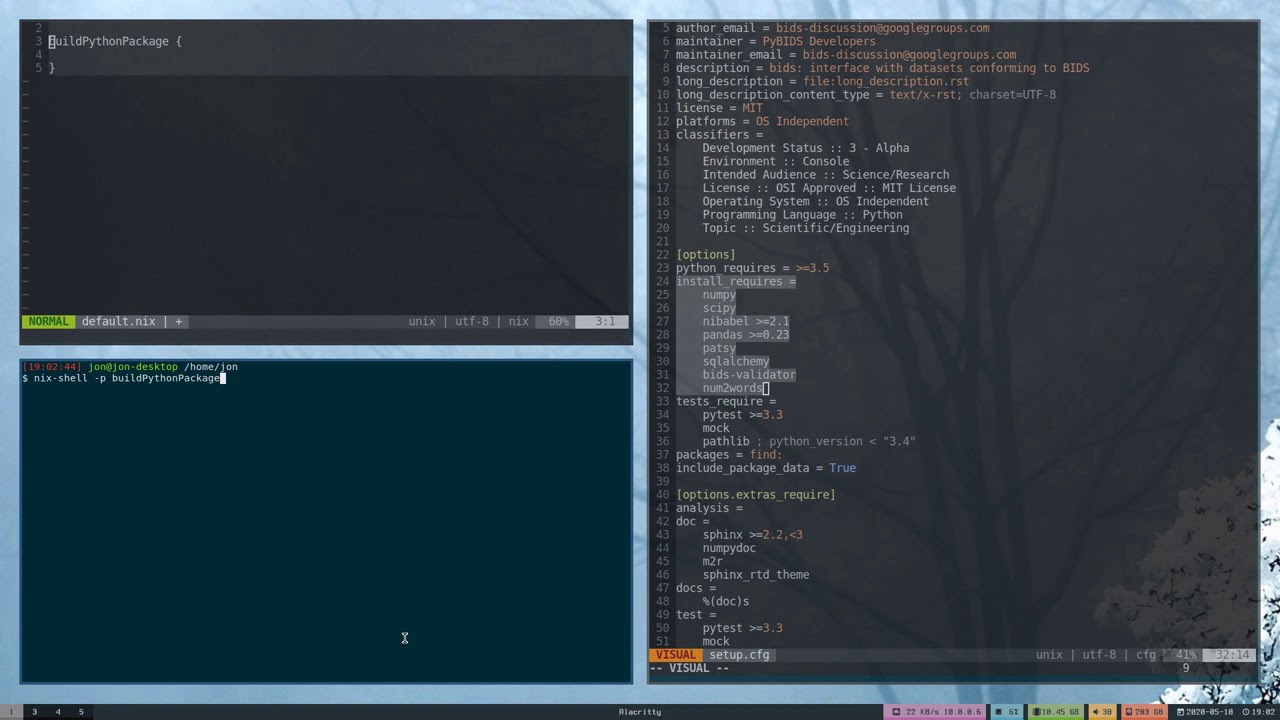
Task: Click the 'numpy' dependency line
Action: (719, 295)
